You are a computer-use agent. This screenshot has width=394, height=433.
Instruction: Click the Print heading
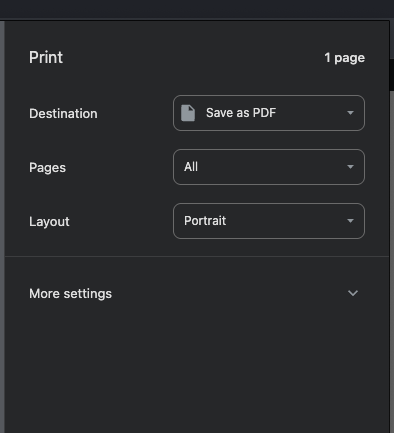click(46, 57)
